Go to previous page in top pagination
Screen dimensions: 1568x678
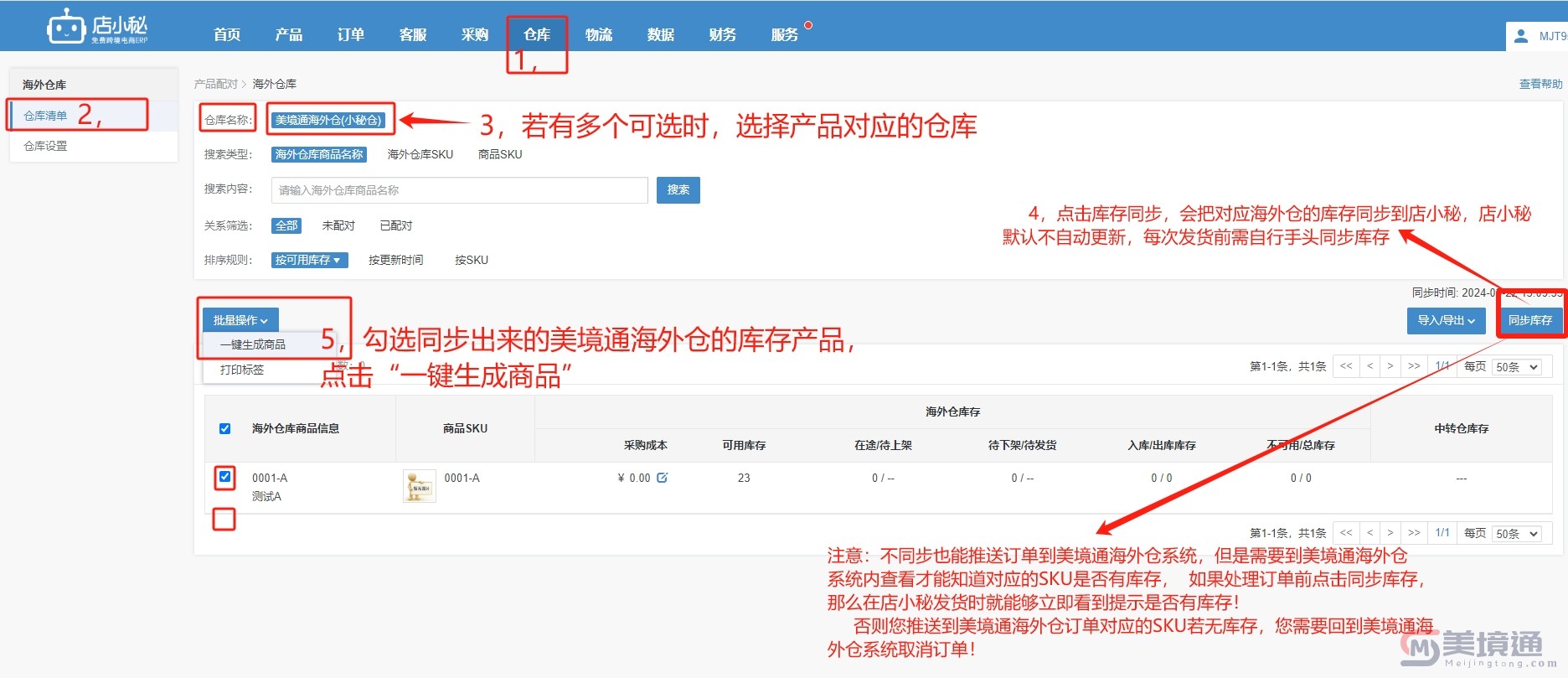1370,366
